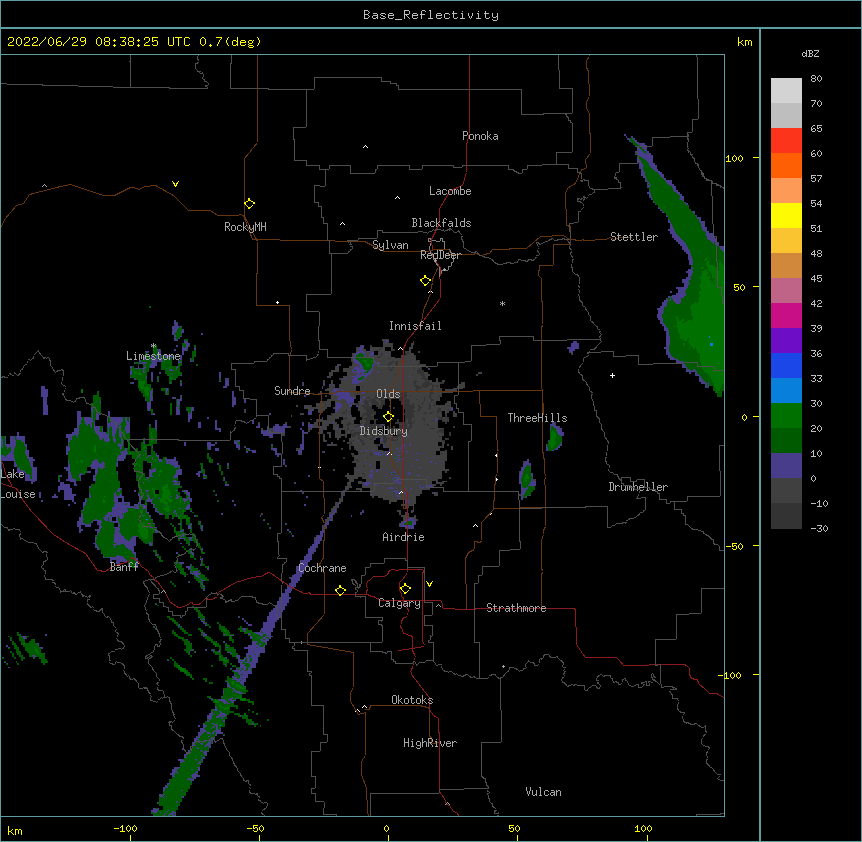Image resolution: width=862 pixels, height=842 pixels.
Task: Click the yellow diamond marker between Olds and Didsbury
Action: click(389, 417)
